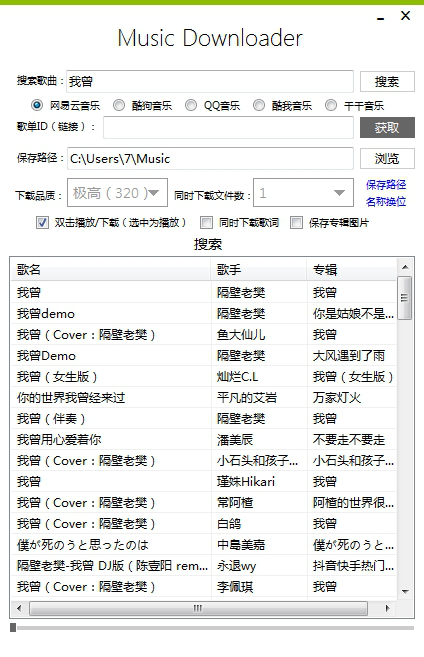
Task: Click artist 李佩琪
Action: pyautogui.click(x=235, y=586)
